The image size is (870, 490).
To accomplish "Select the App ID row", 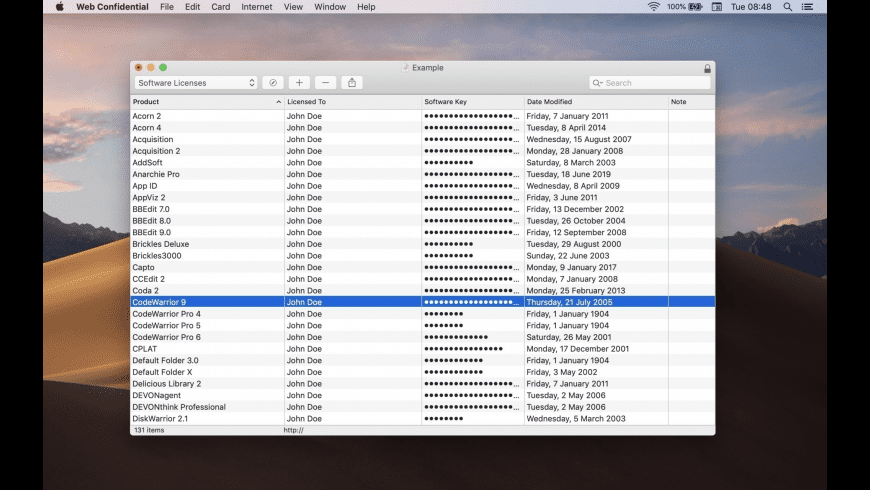I will (423, 186).
